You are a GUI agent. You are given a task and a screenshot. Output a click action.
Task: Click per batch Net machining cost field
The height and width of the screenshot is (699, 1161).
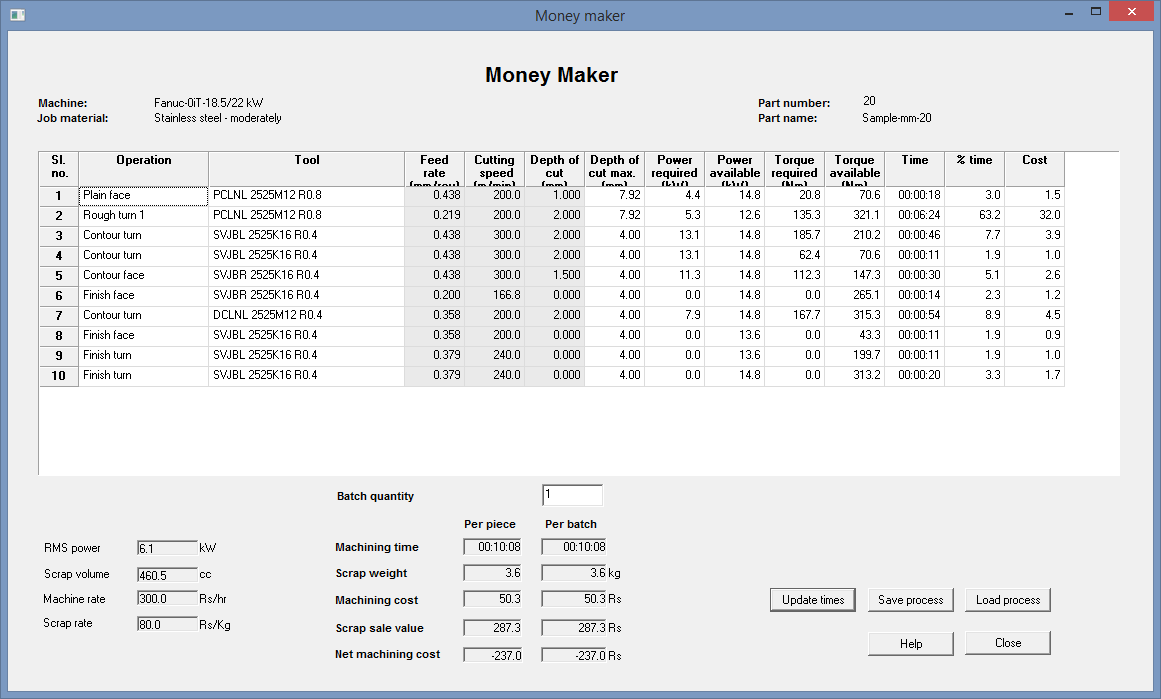pos(574,655)
